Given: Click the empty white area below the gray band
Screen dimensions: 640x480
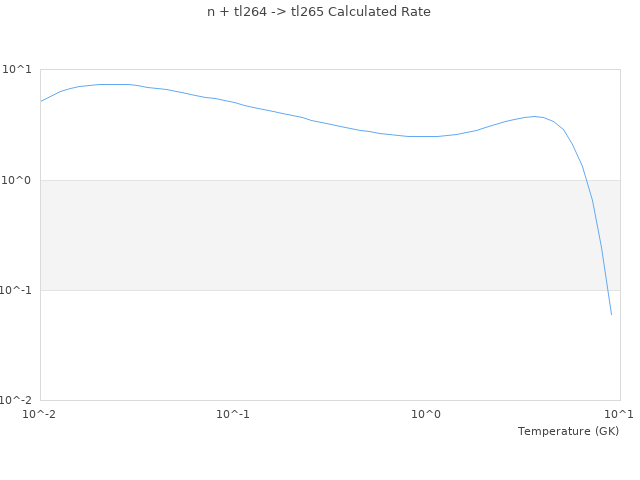Looking at the screenshot, I should pos(300,345).
